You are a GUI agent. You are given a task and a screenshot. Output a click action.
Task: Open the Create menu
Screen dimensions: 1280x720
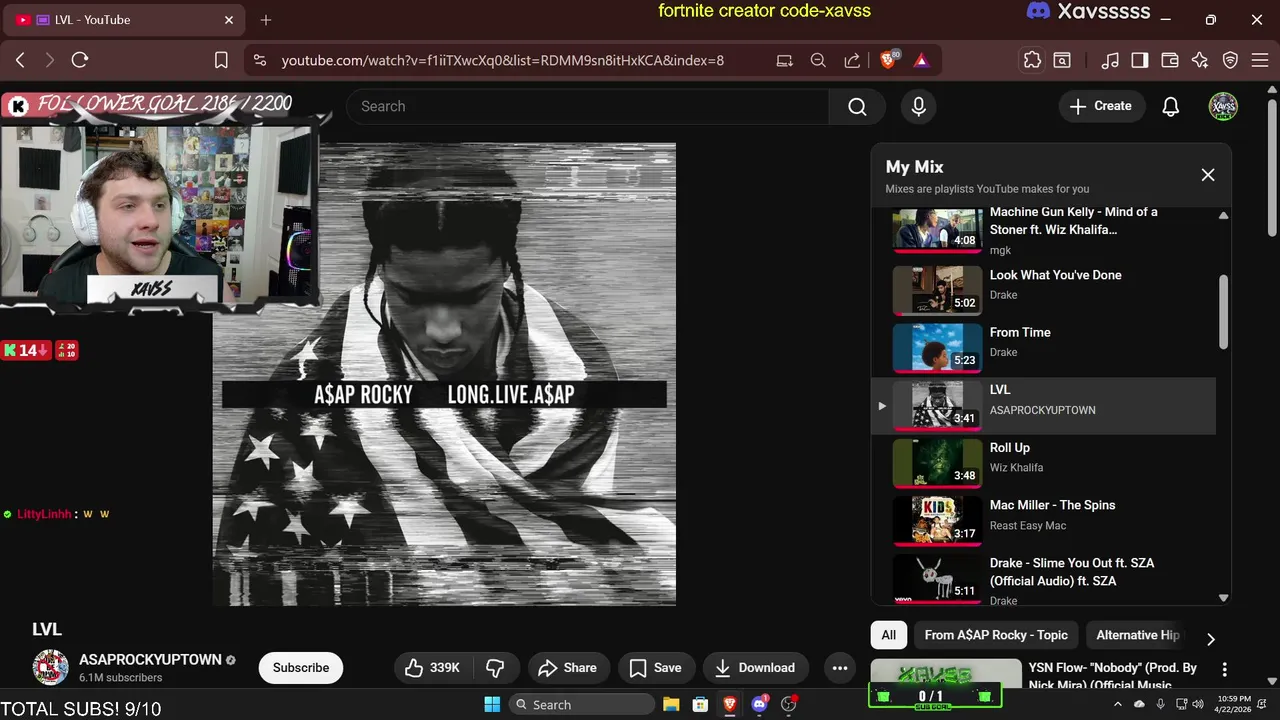[x=1101, y=106]
